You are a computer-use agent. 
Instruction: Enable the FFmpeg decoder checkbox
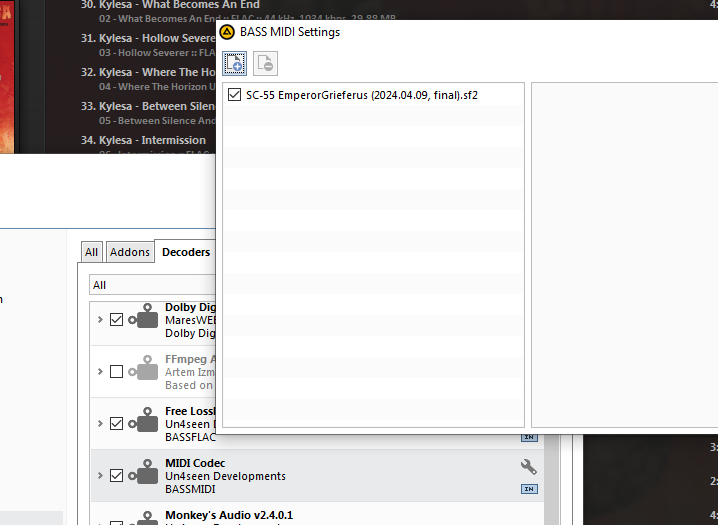[116, 371]
